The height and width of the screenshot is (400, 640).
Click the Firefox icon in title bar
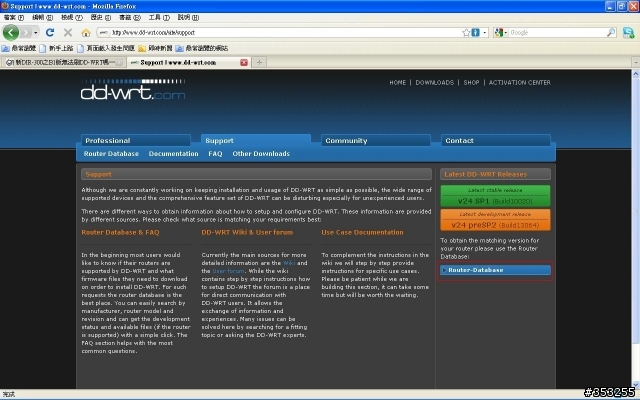click(x=5, y=6)
